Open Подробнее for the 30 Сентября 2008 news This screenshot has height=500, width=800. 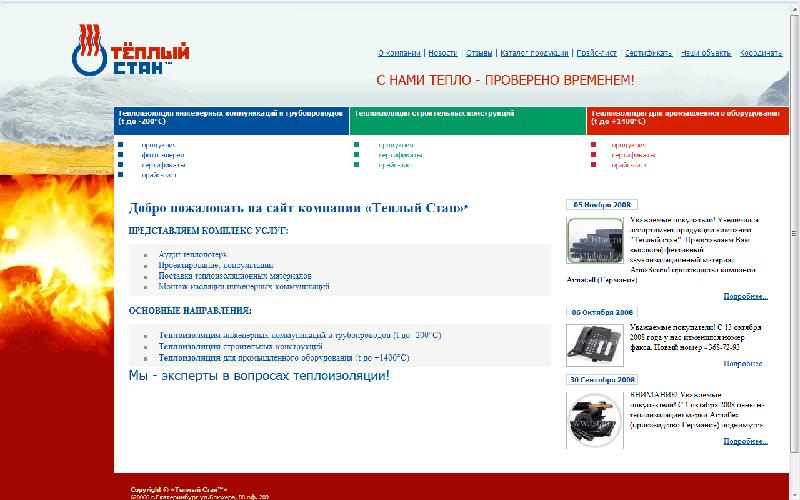tap(745, 441)
